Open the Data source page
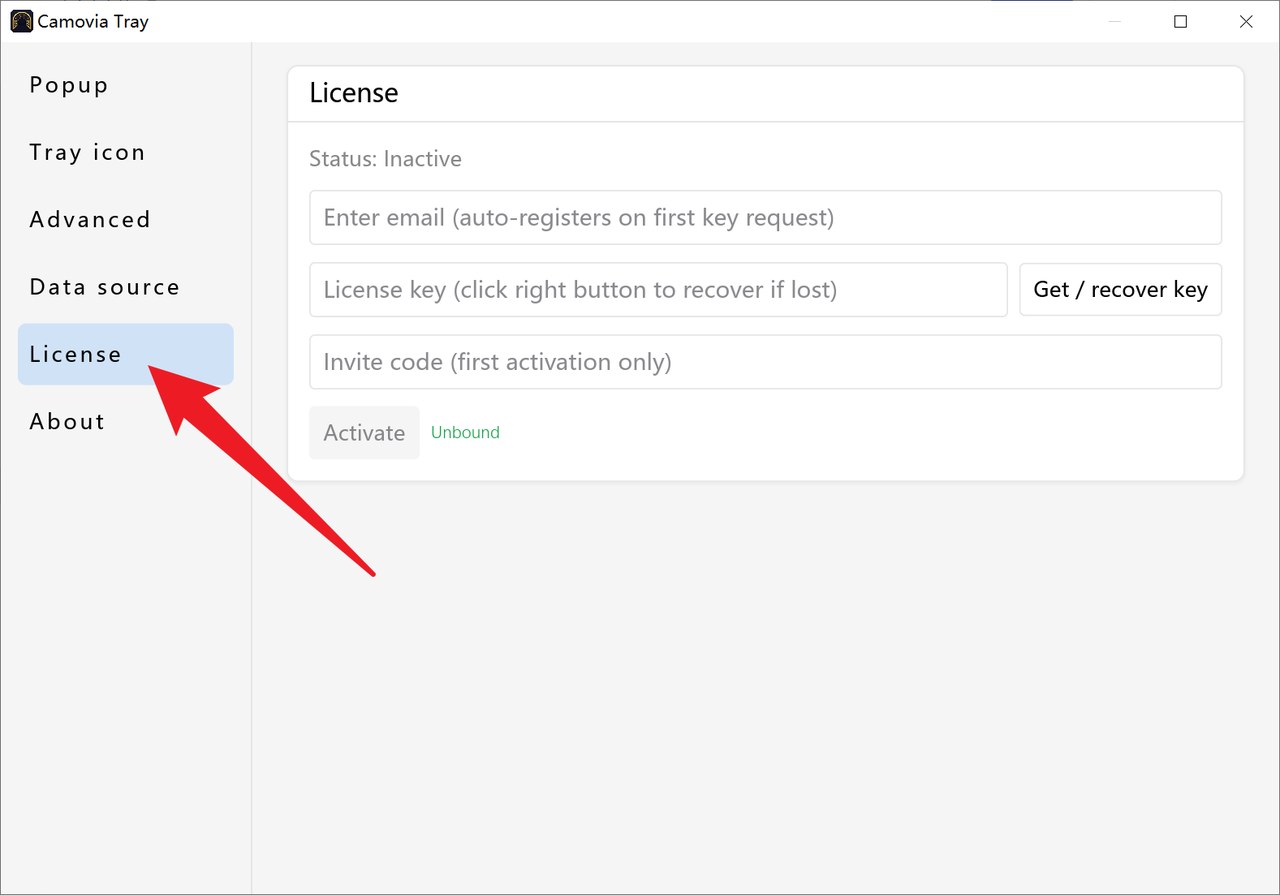 125,287
